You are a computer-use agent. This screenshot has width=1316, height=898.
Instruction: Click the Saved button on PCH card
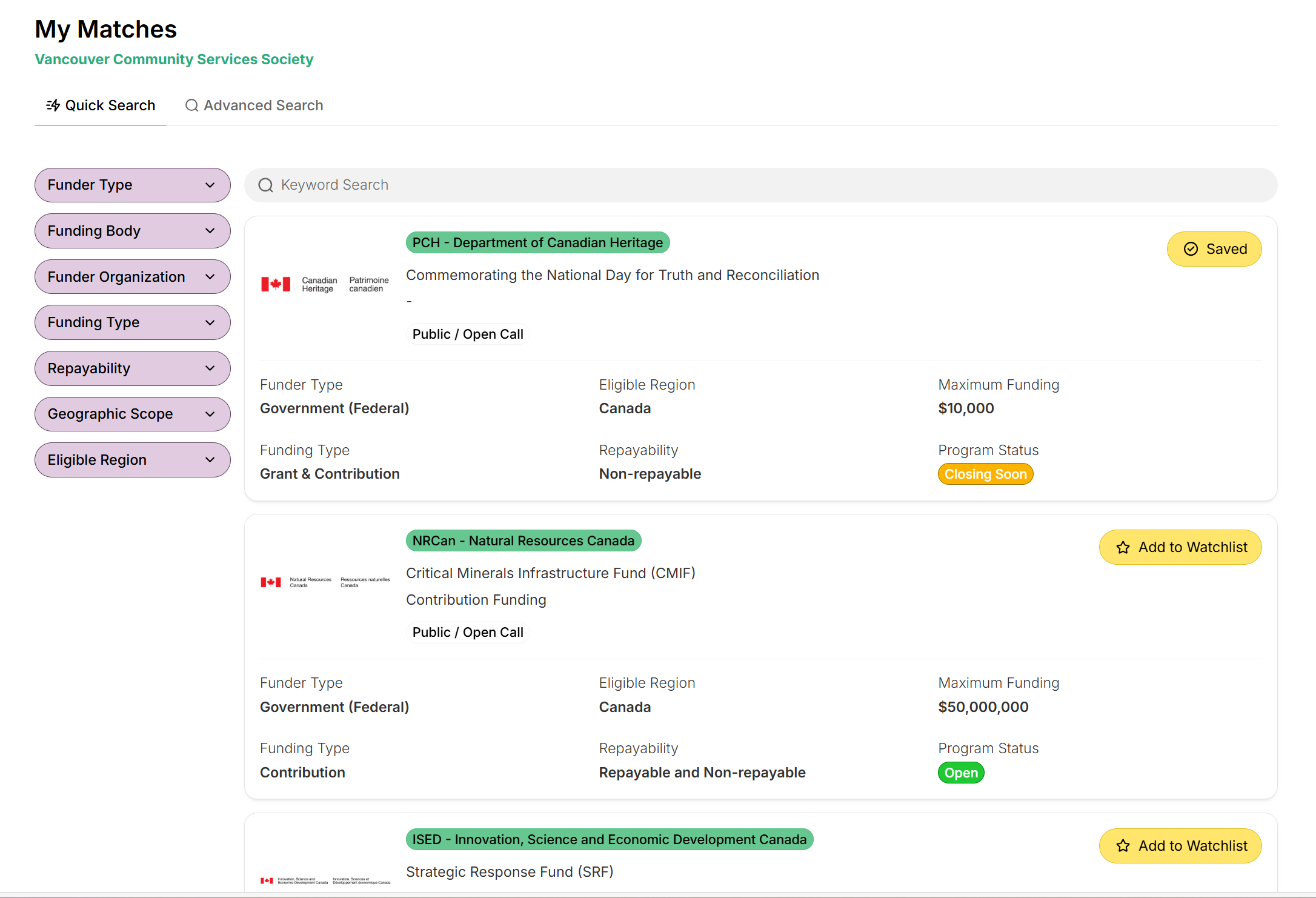pyautogui.click(x=1214, y=249)
